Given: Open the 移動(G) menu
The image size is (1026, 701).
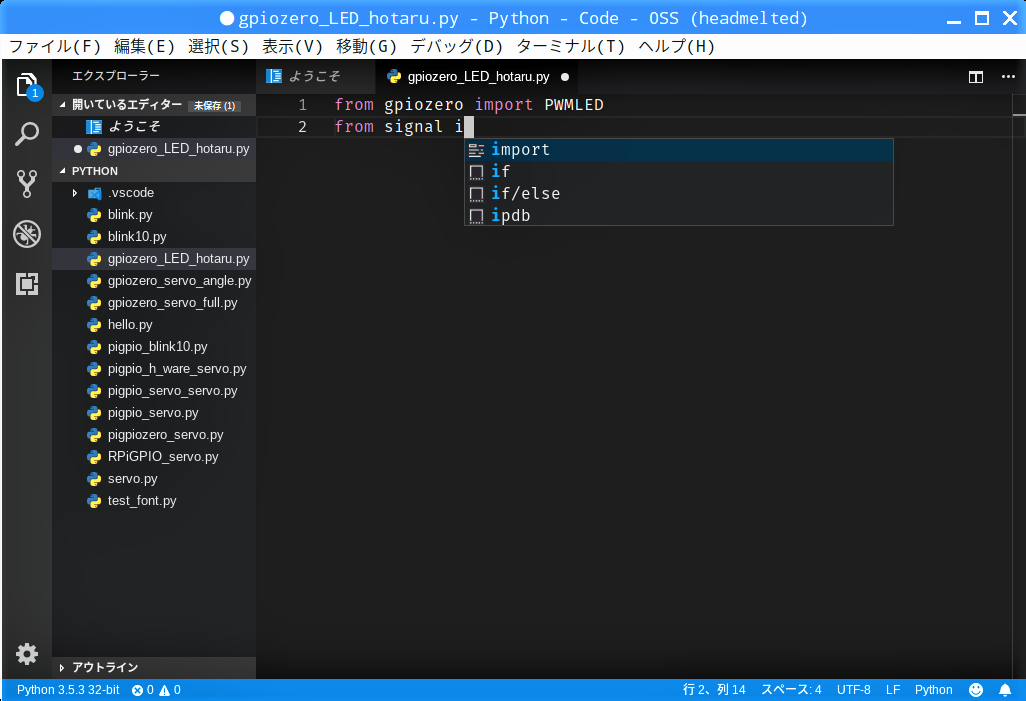Looking at the screenshot, I should coord(366,46).
